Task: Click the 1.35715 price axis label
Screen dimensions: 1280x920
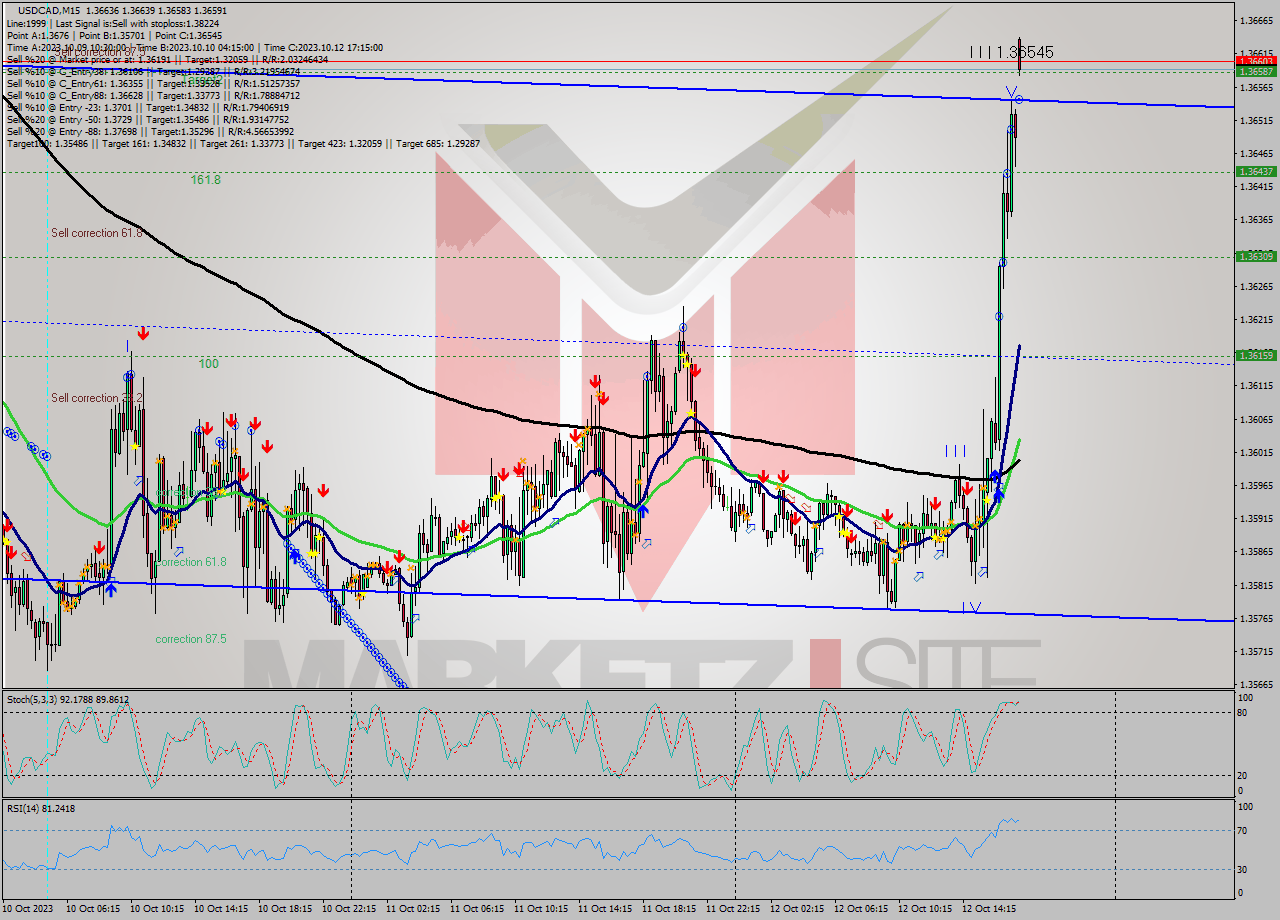Action: click(1256, 651)
